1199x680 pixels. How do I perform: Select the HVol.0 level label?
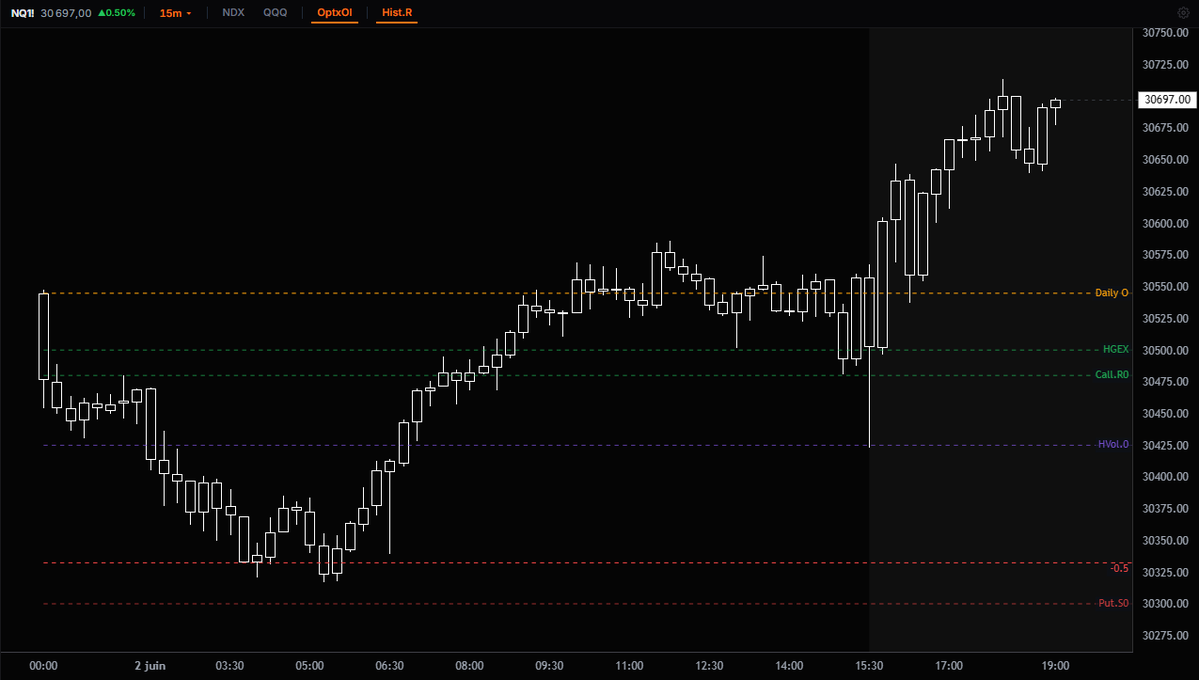1113,444
